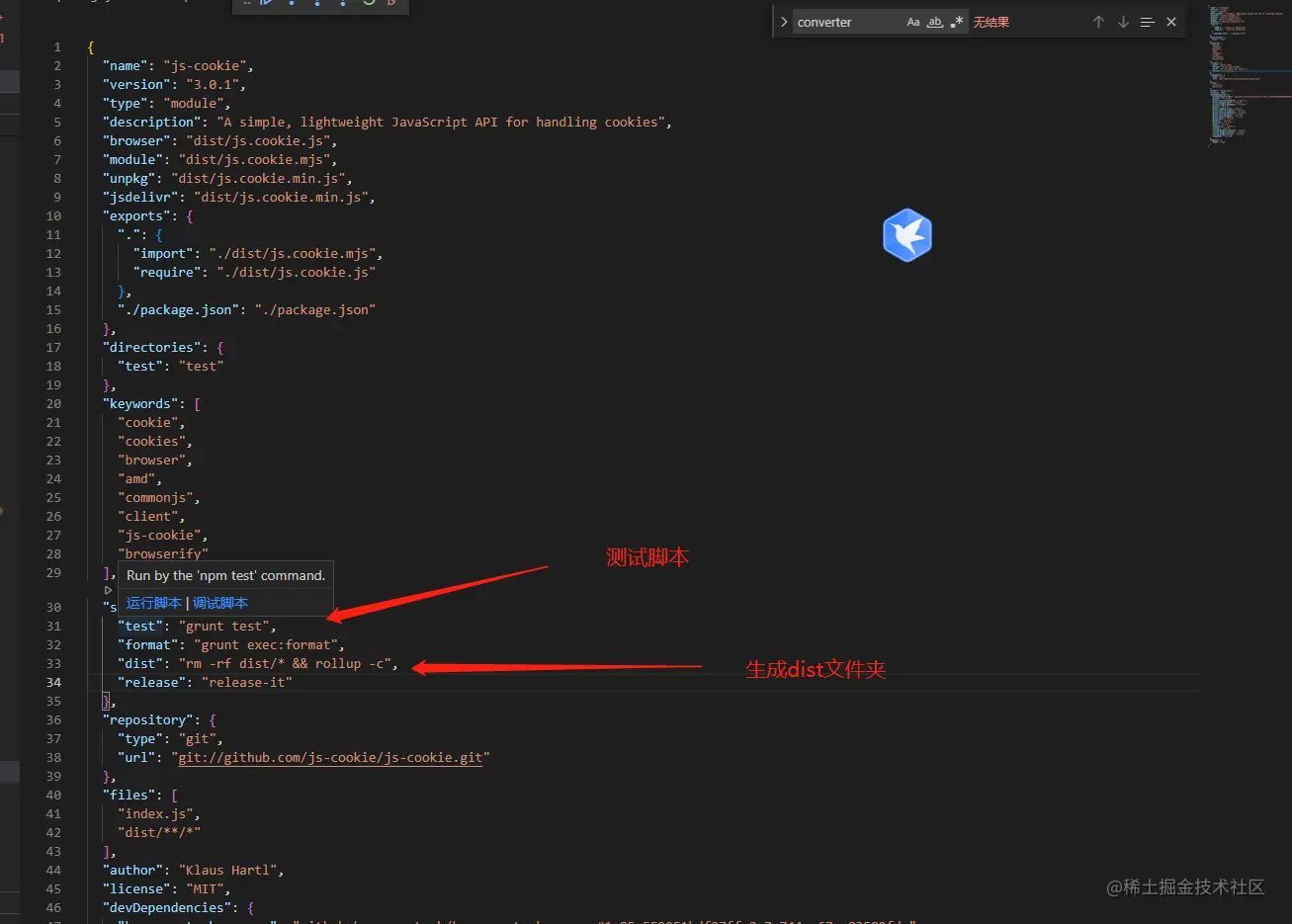Toggle Match Whole Word (ab) in find widget

pyautogui.click(x=935, y=22)
